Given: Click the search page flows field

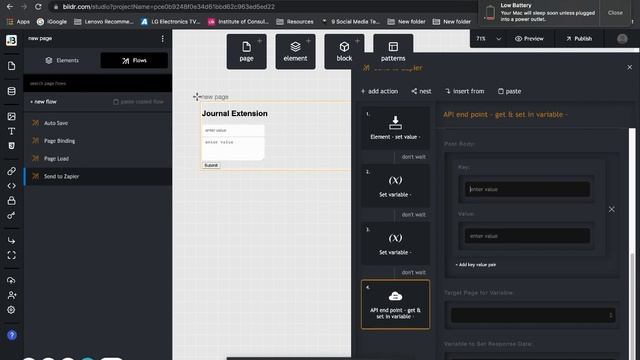Looking at the screenshot, I should click(98, 83).
